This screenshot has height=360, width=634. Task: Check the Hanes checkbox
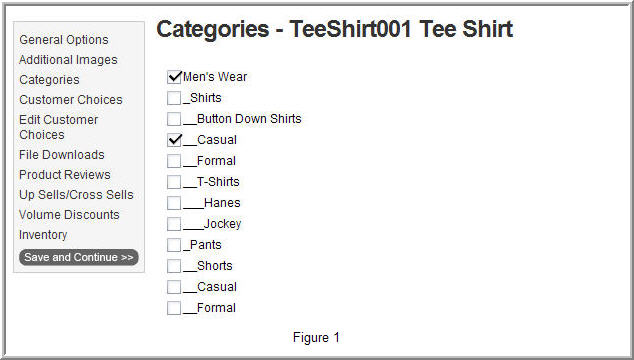(x=174, y=203)
